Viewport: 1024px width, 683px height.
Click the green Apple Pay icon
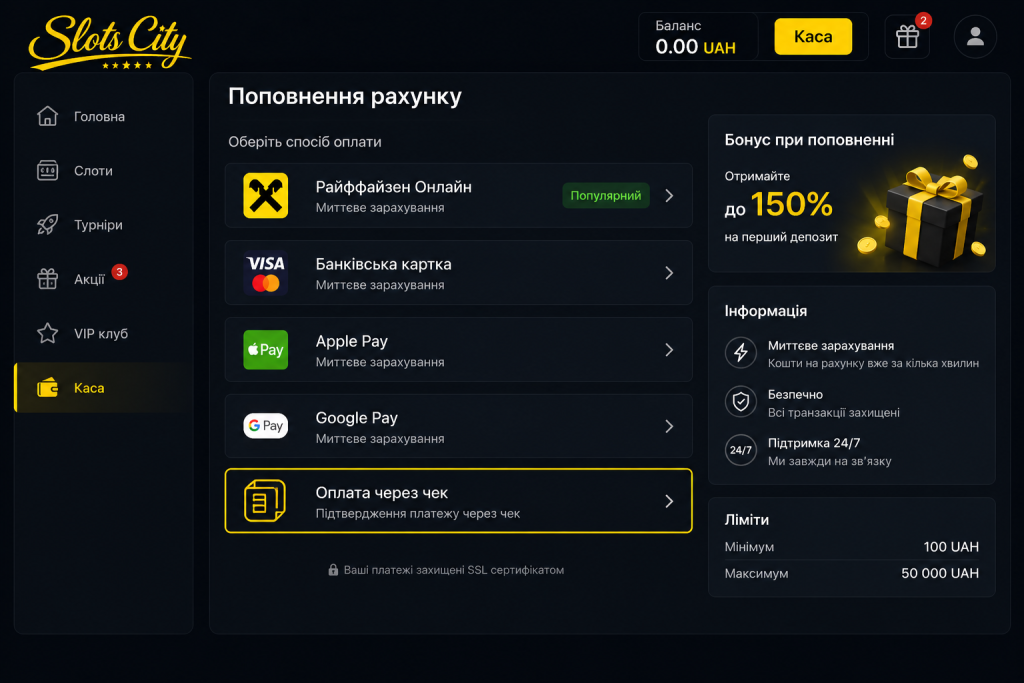click(x=266, y=350)
